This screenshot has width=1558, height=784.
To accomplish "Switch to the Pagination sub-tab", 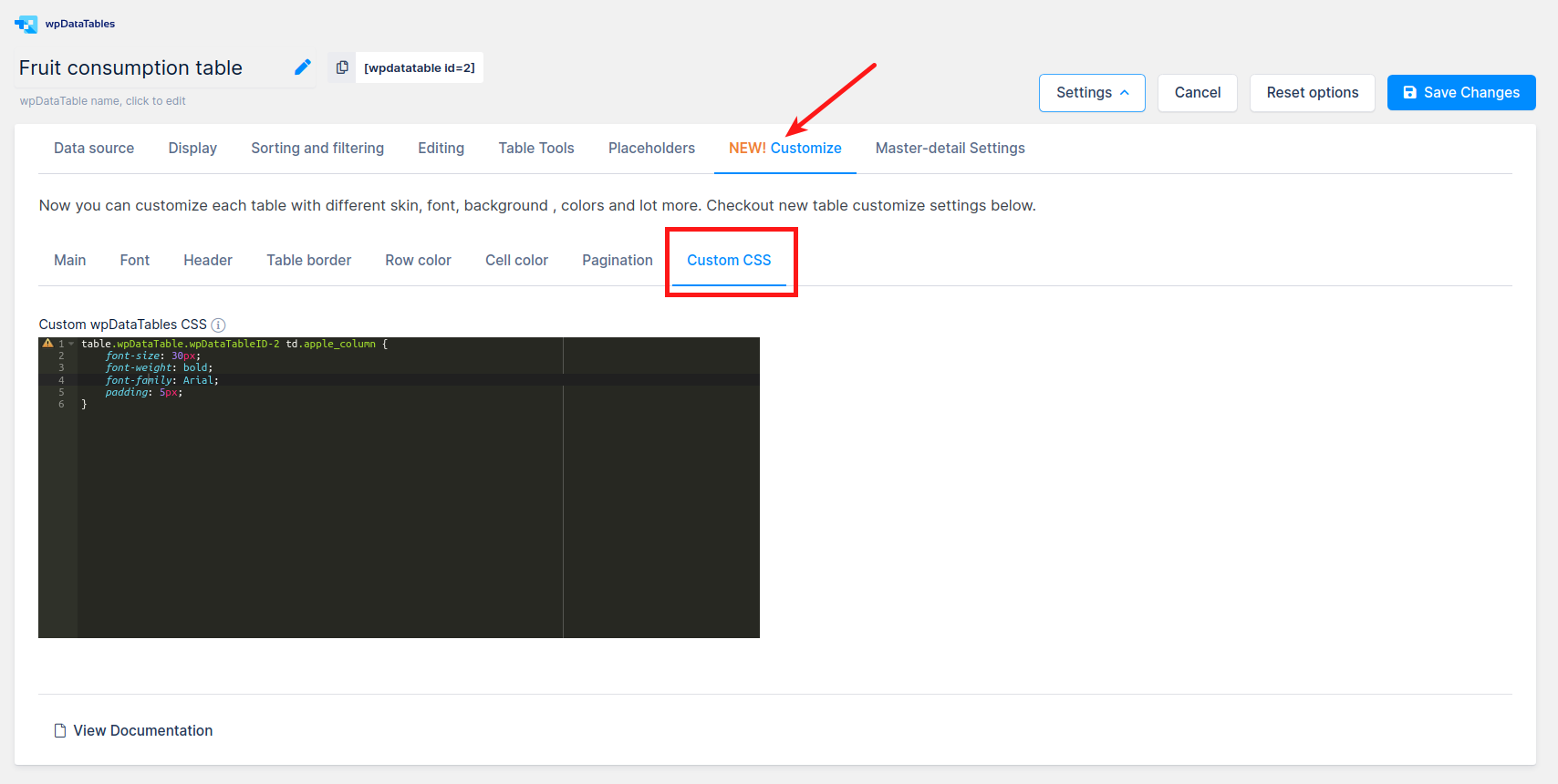I will pos(618,260).
